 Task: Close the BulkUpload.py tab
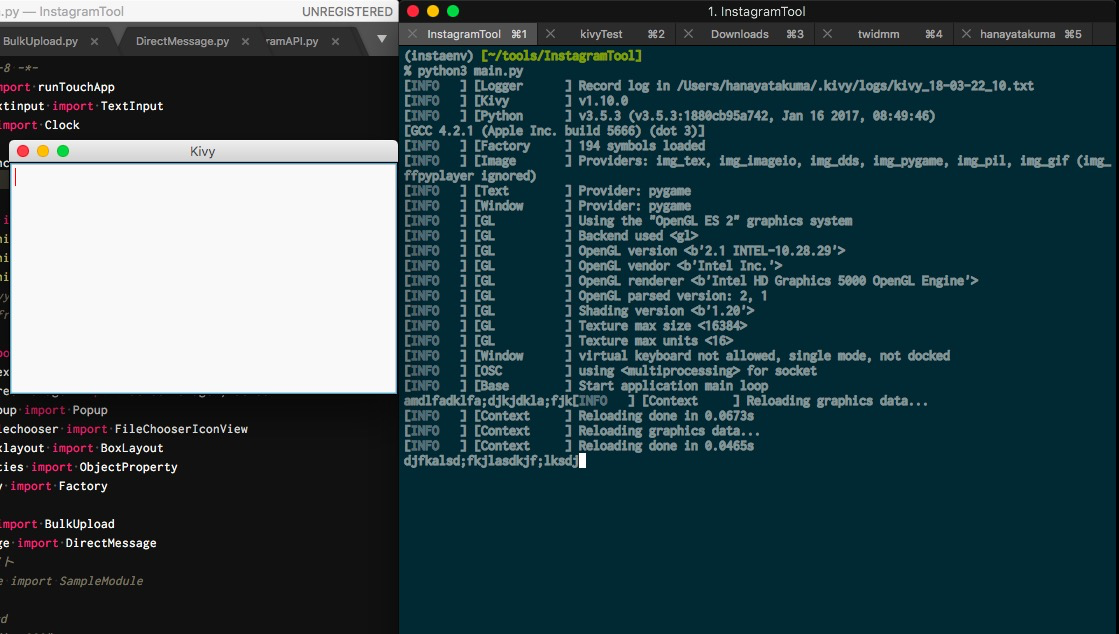pos(95,42)
